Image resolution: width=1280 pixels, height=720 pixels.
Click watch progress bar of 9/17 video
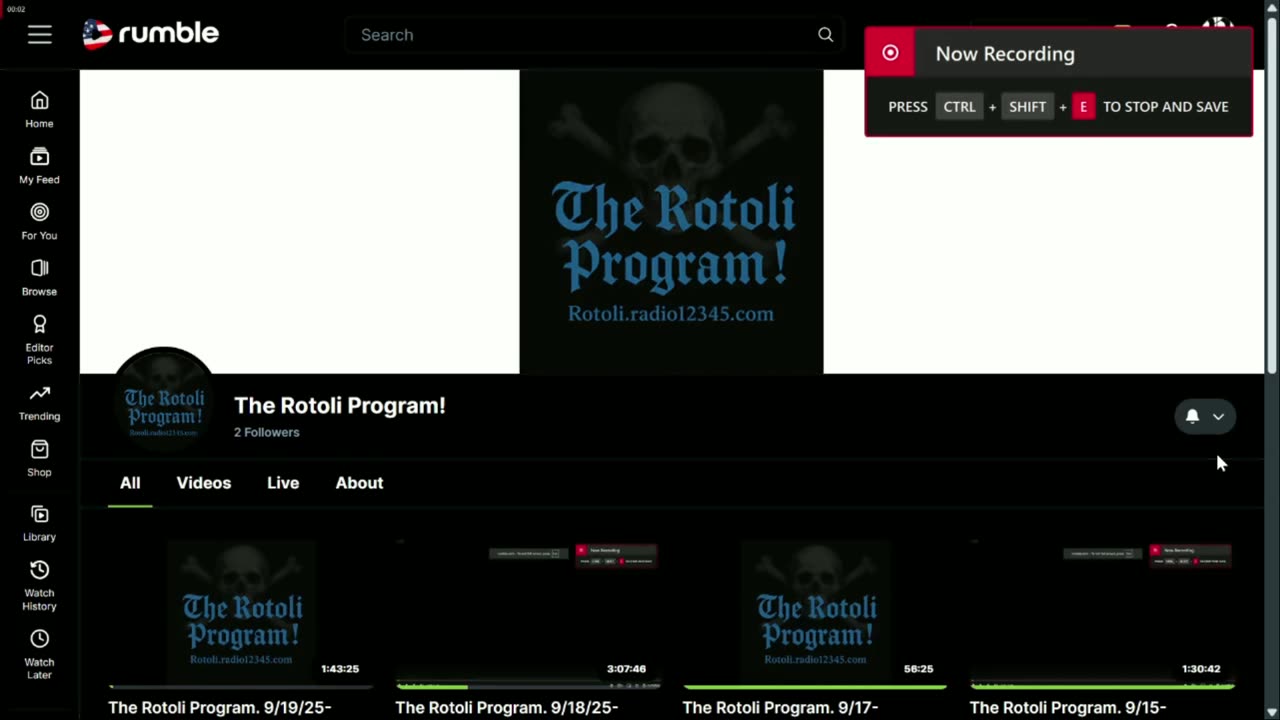(x=815, y=687)
